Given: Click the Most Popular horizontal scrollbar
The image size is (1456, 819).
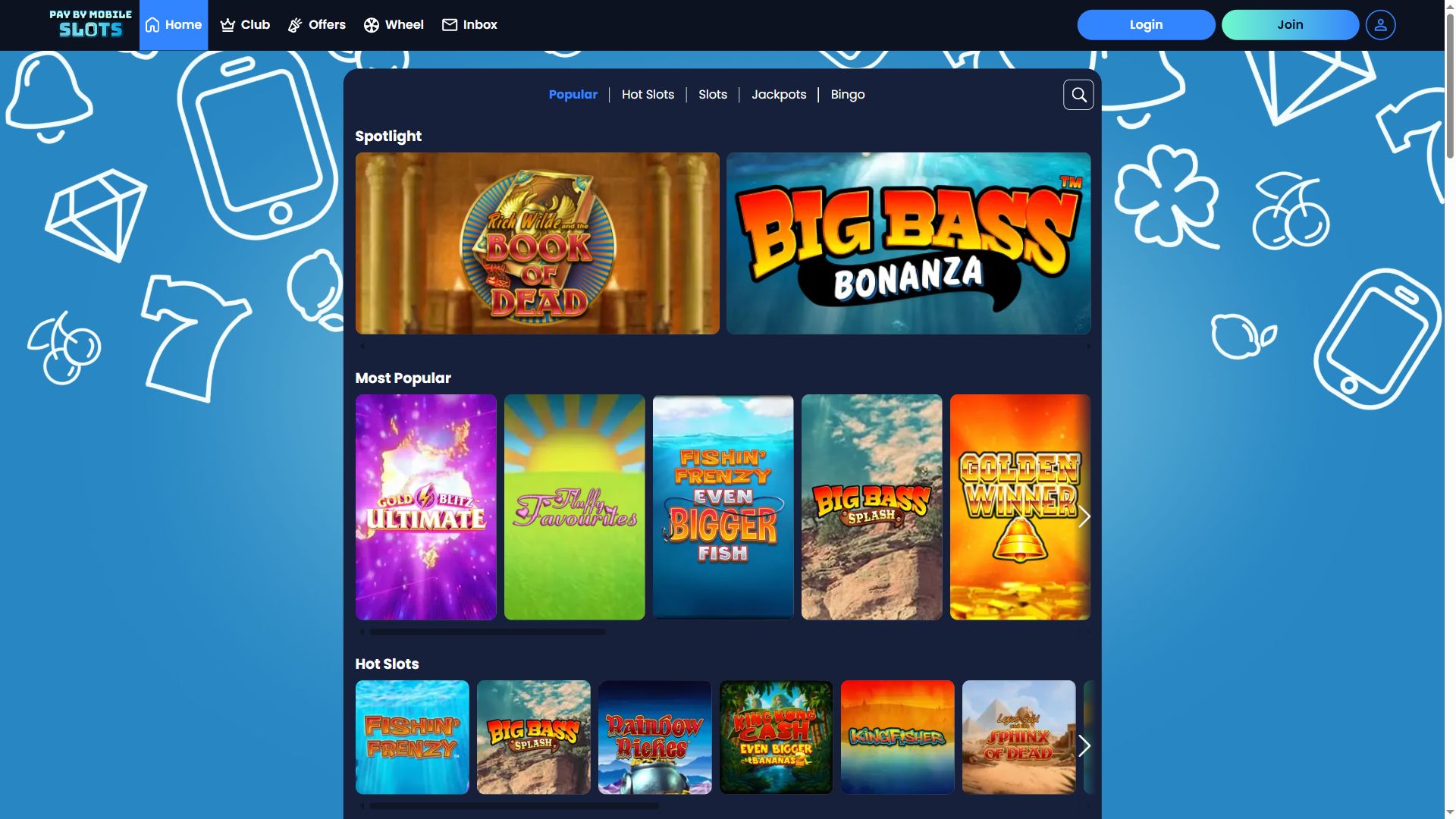Looking at the screenshot, I should (x=487, y=632).
